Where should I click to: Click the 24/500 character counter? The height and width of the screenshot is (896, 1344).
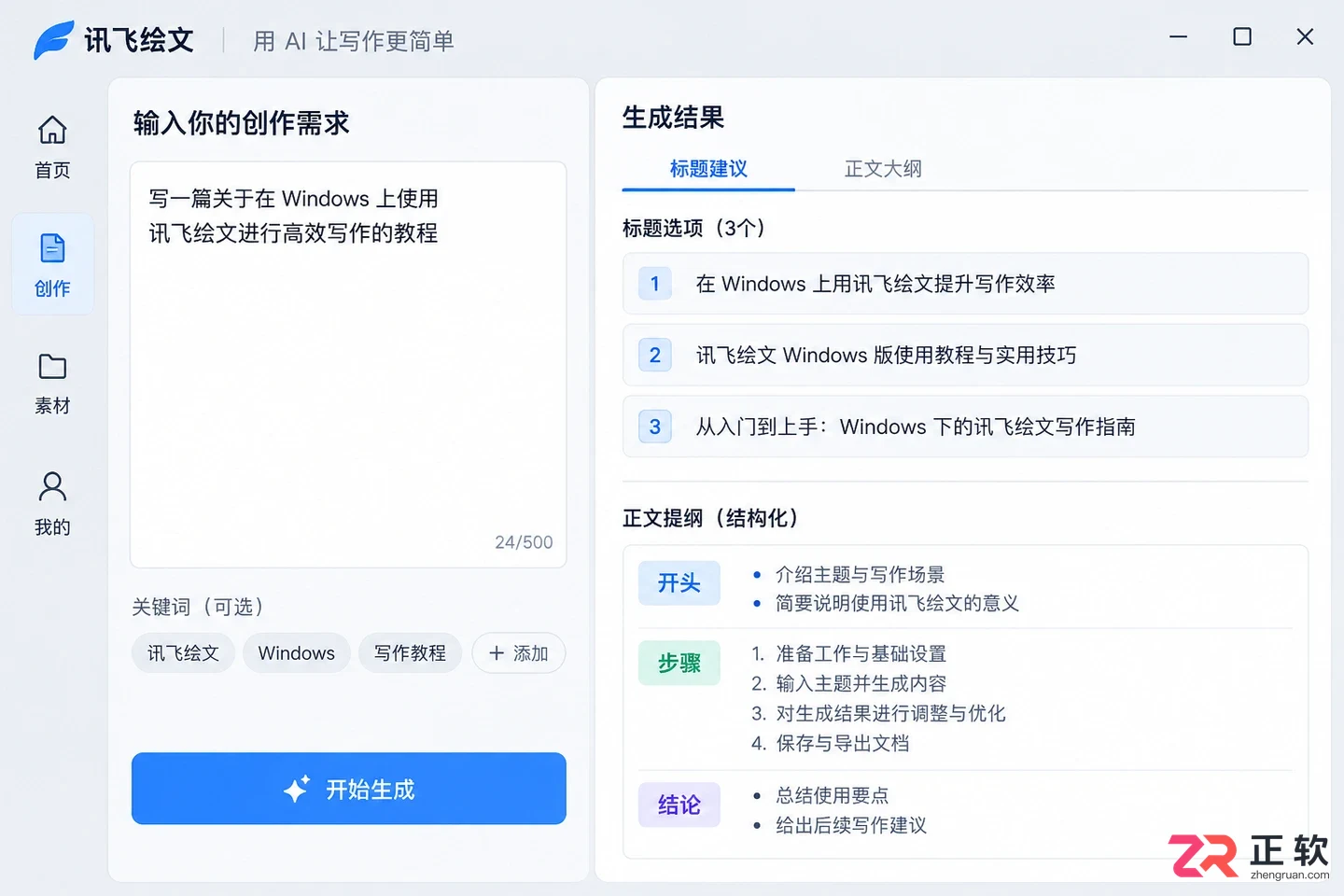point(524,542)
